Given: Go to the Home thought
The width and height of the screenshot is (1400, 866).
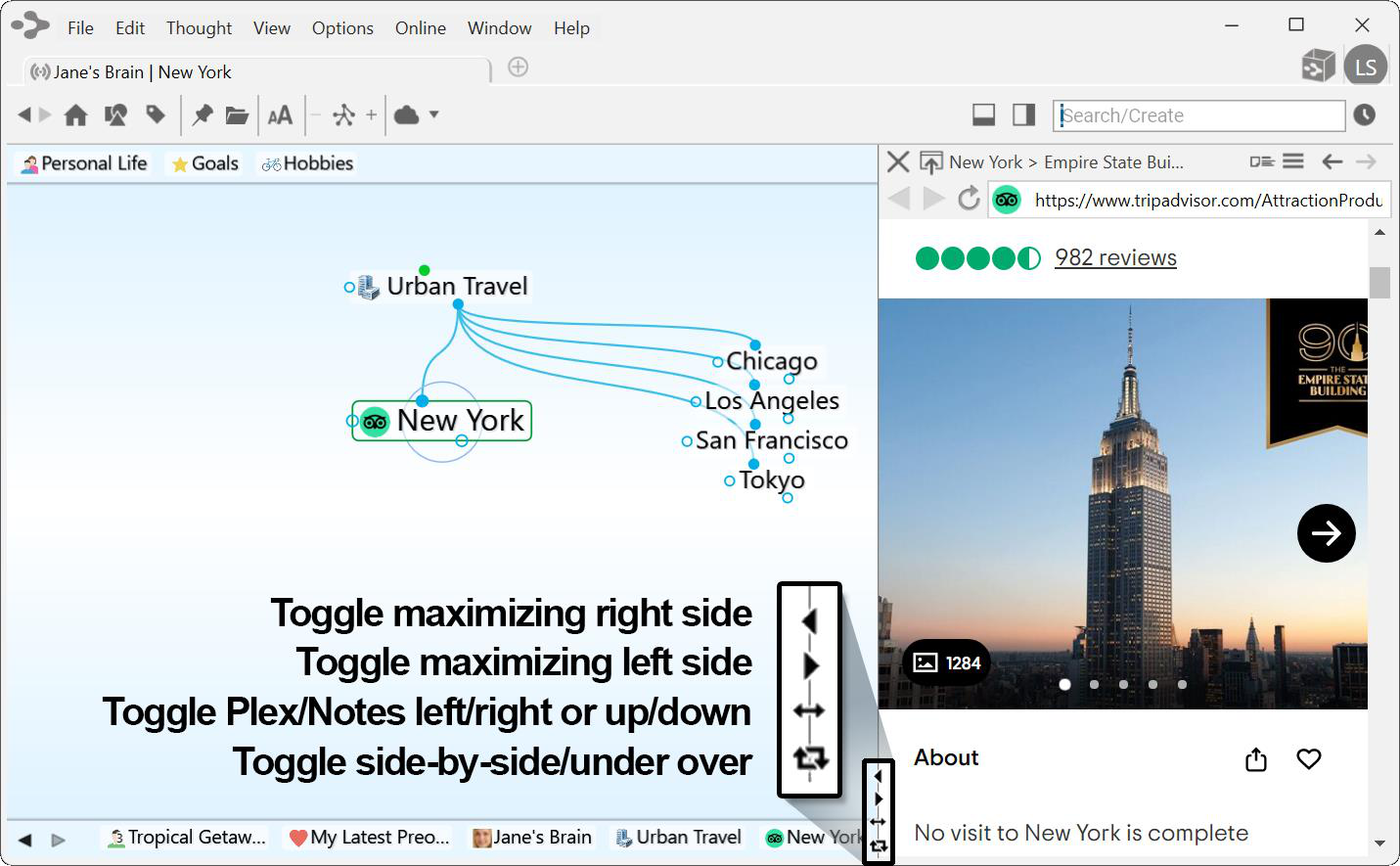Looking at the screenshot, I should pos(75,115).
